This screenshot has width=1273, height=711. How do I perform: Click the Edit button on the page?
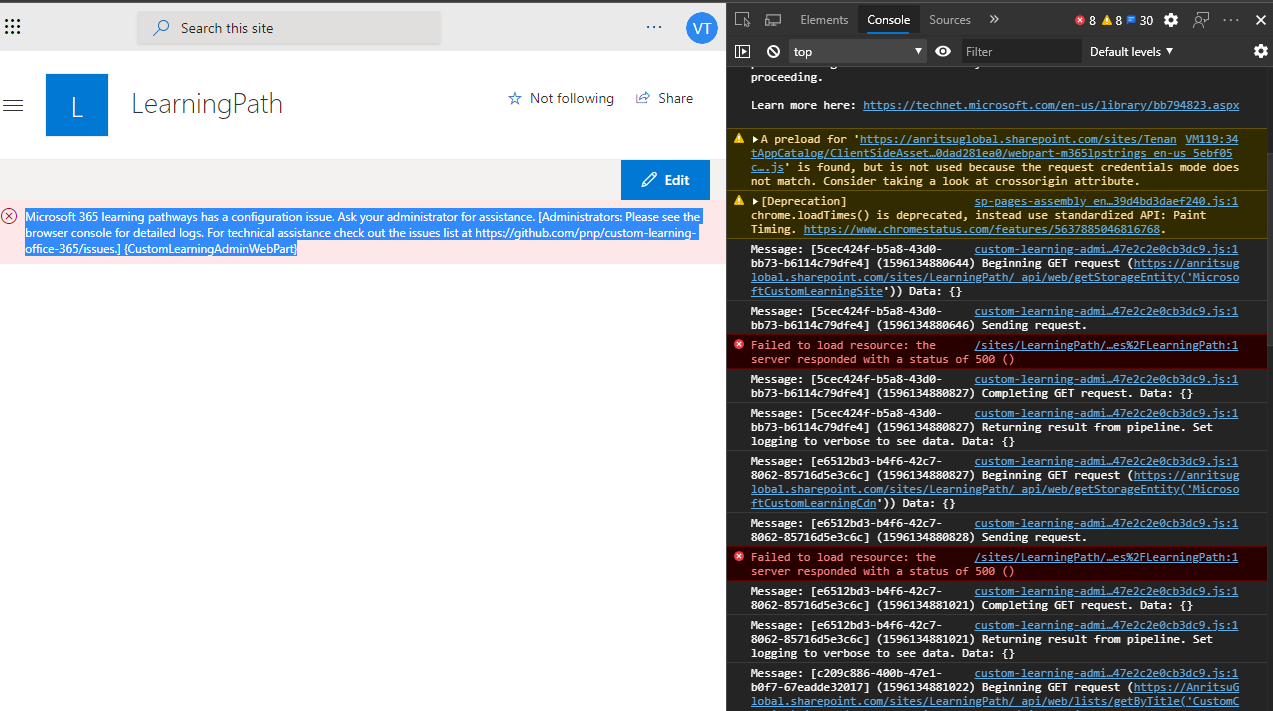tap(665, 180)
